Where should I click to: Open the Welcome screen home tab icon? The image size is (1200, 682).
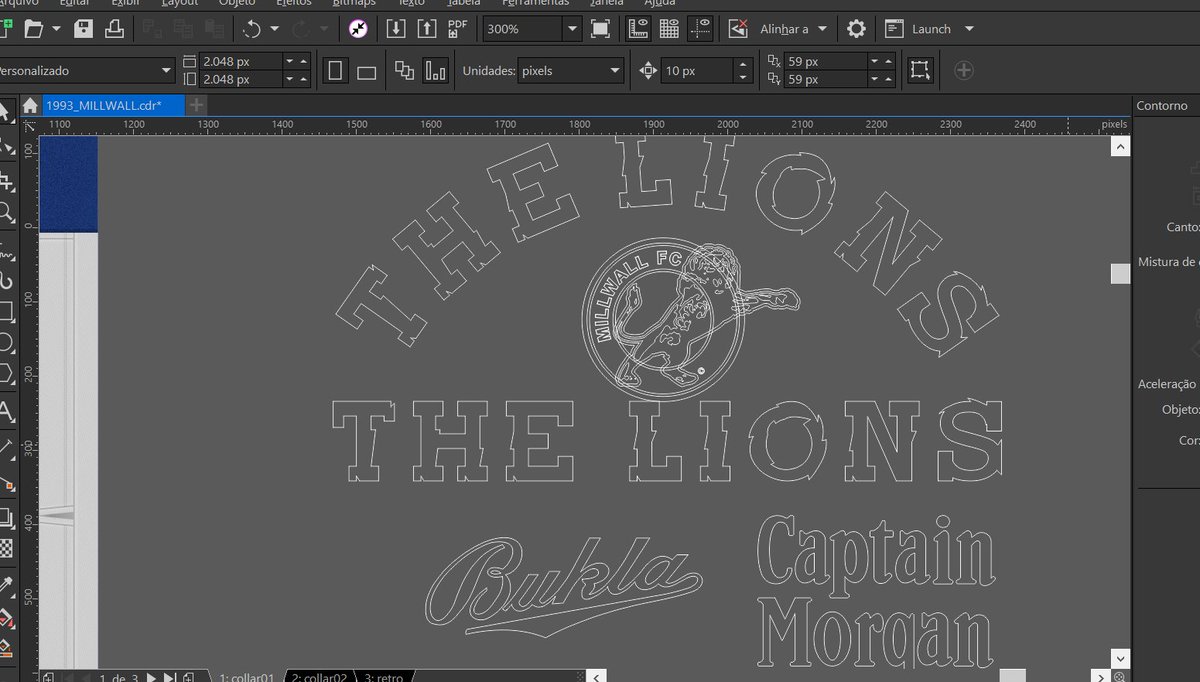30,106
